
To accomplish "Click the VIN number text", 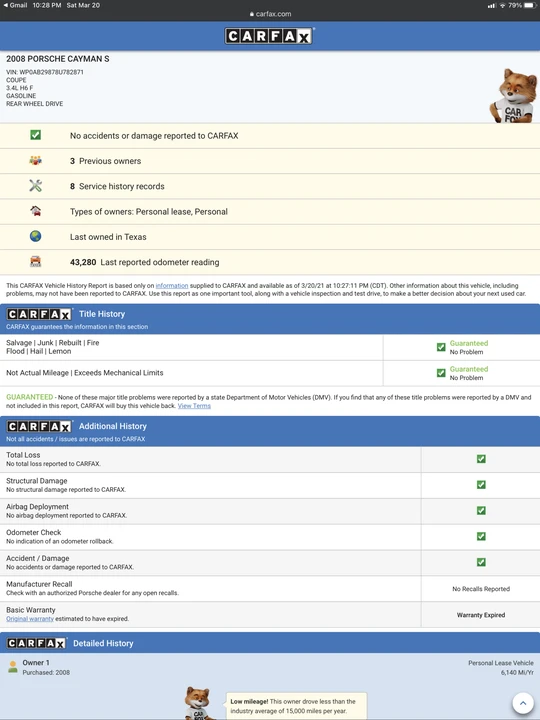I will click(x=45, y=72).
